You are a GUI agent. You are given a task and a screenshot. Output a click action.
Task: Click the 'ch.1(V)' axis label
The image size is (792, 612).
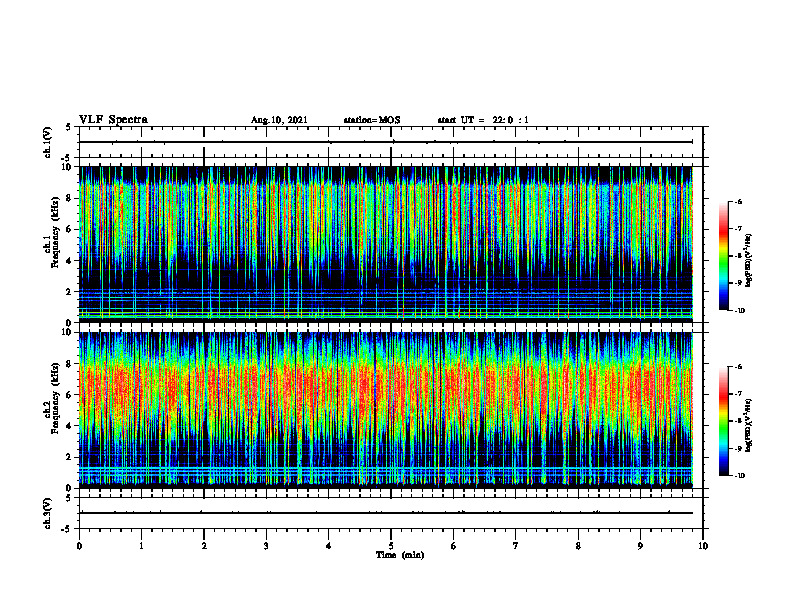pyautogui.click(x=47, y=142)
